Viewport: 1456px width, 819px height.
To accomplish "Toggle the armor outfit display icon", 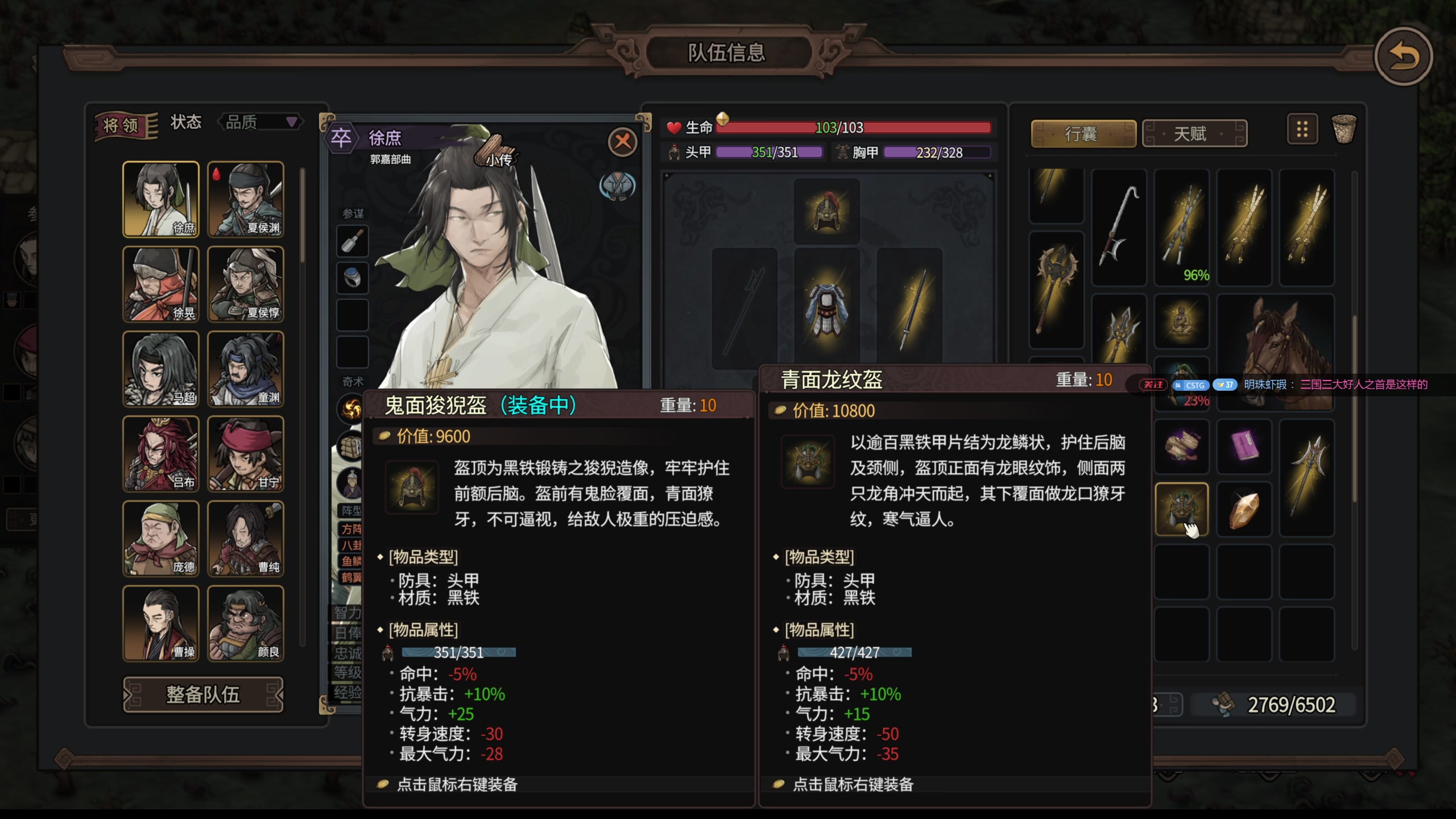I will [x=617, y=186].
